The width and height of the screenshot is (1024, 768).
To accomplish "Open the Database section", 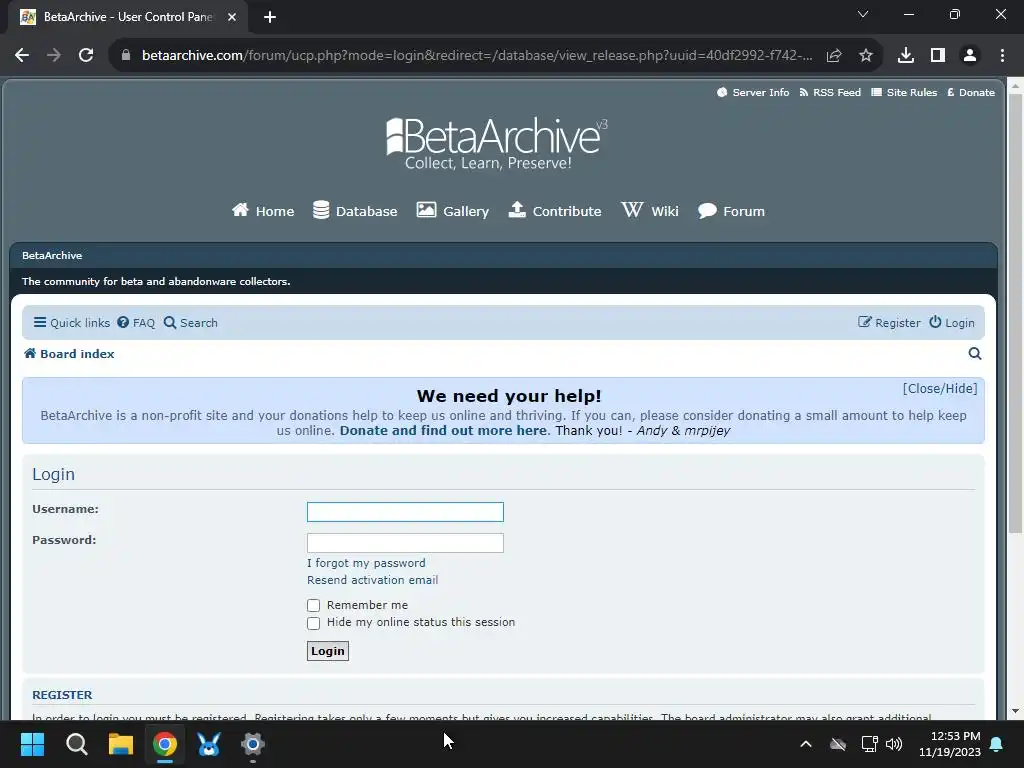I will click(x=355, y=211).
